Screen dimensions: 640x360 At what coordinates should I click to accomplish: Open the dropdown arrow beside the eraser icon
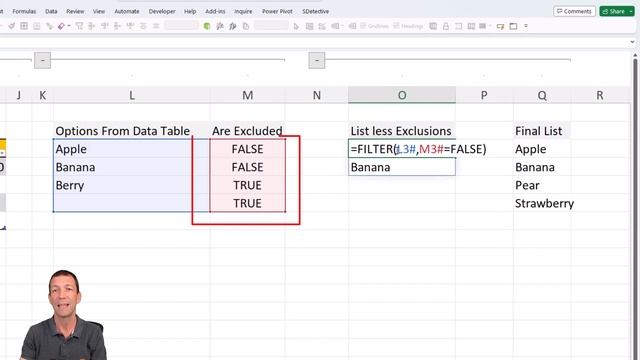69,26
